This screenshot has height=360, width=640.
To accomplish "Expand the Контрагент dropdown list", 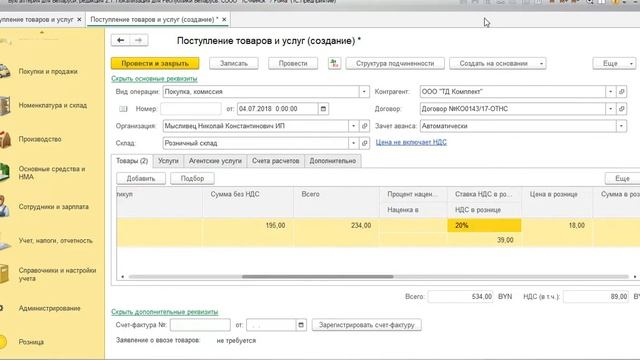I will [611, 92].
